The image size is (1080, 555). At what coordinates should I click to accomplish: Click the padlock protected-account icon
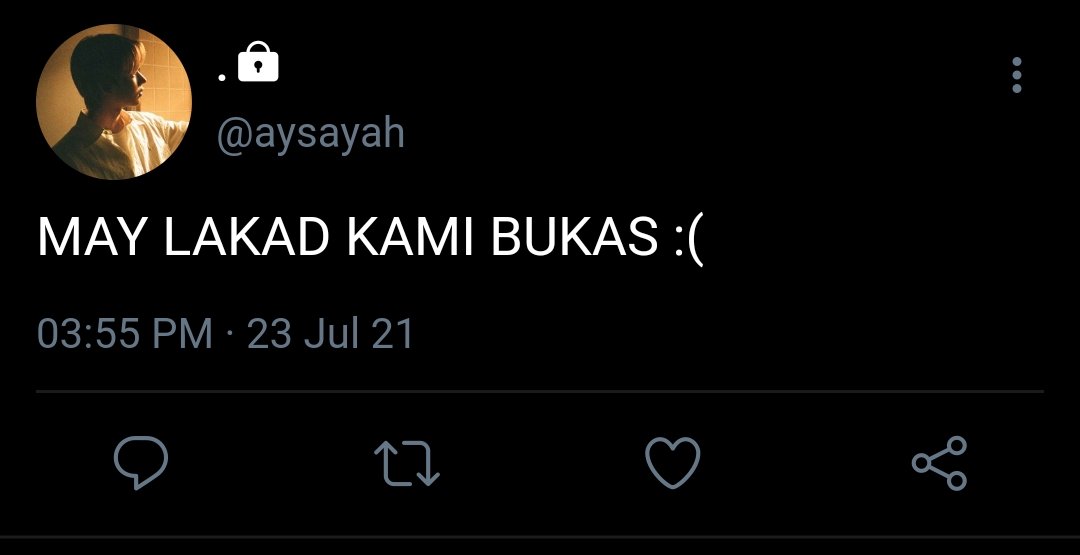coord(258,61)
